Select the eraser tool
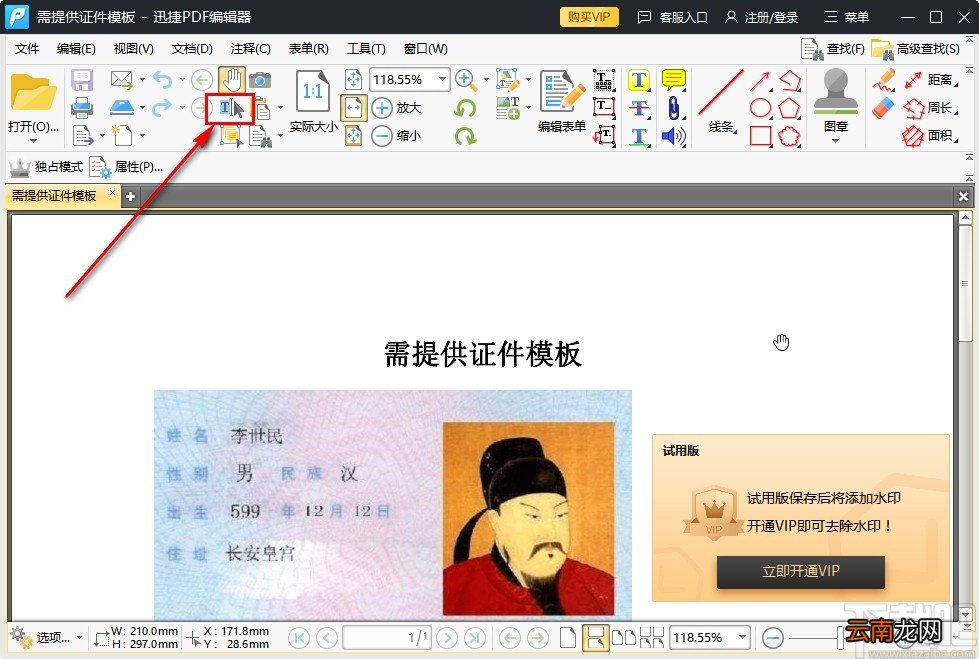This screenshot has width=979, height=659. click(x=884, y=107)
